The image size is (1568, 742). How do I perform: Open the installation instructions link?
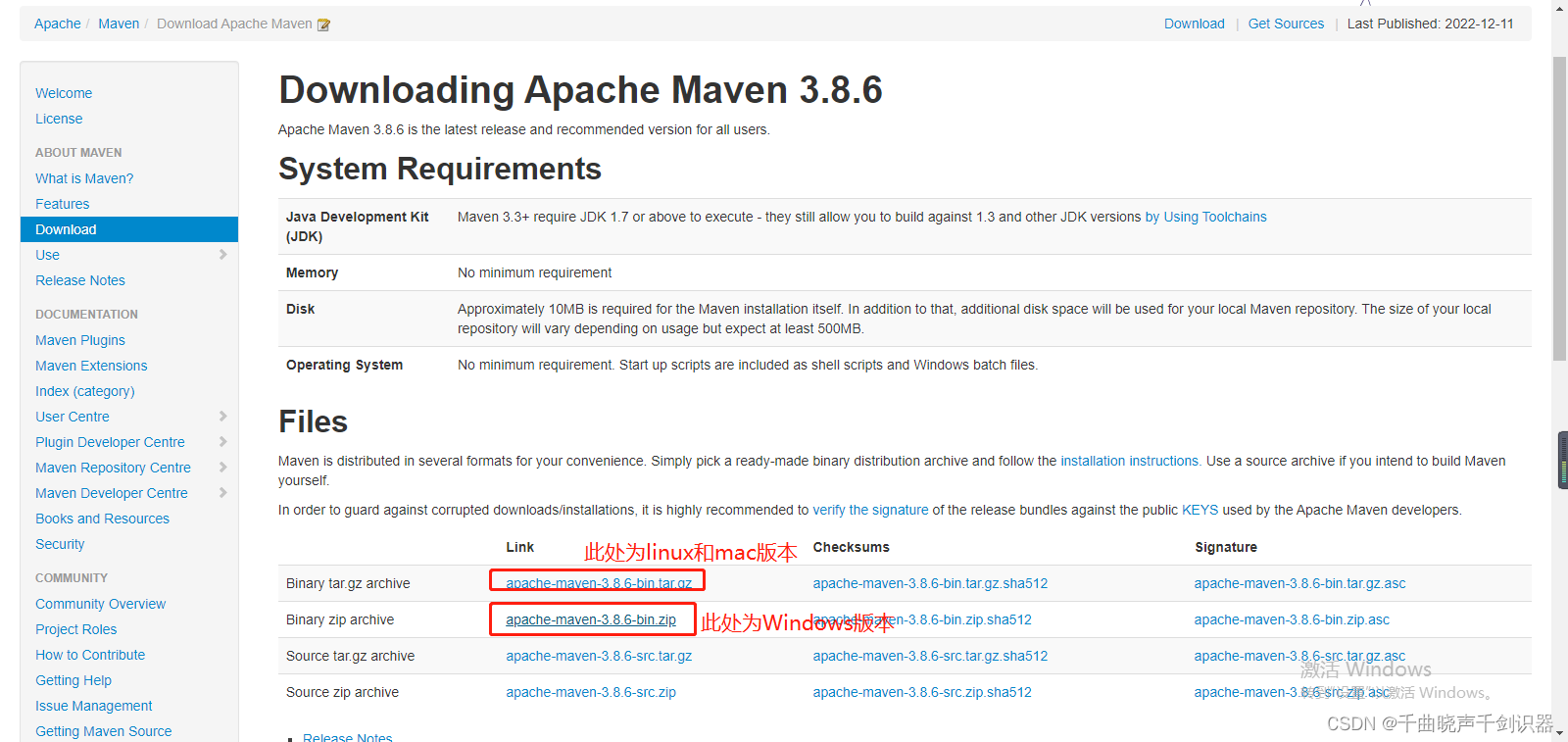click(1131, 461)
